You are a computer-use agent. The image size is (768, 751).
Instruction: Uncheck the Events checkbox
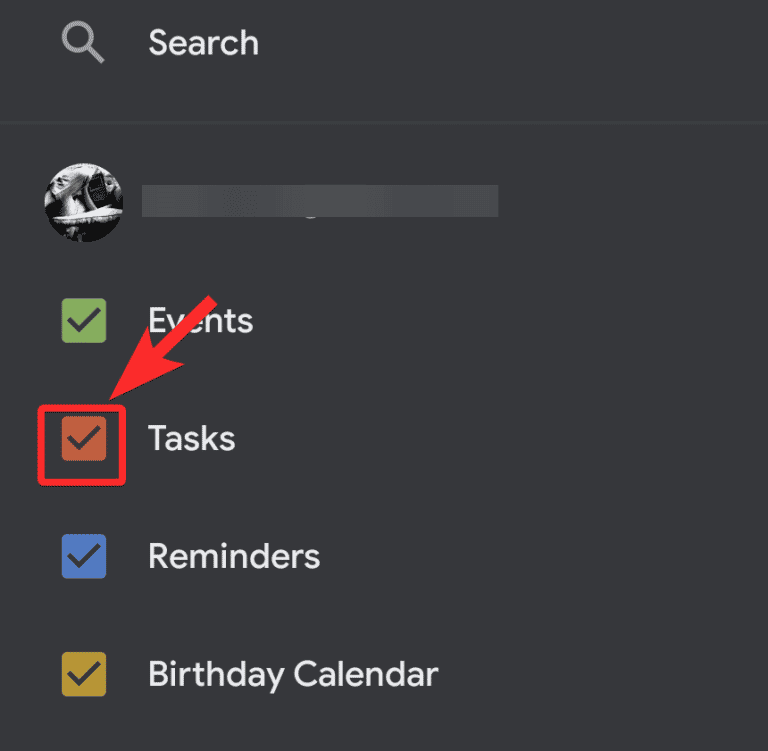pyautogui.click(x=84, y=321)
